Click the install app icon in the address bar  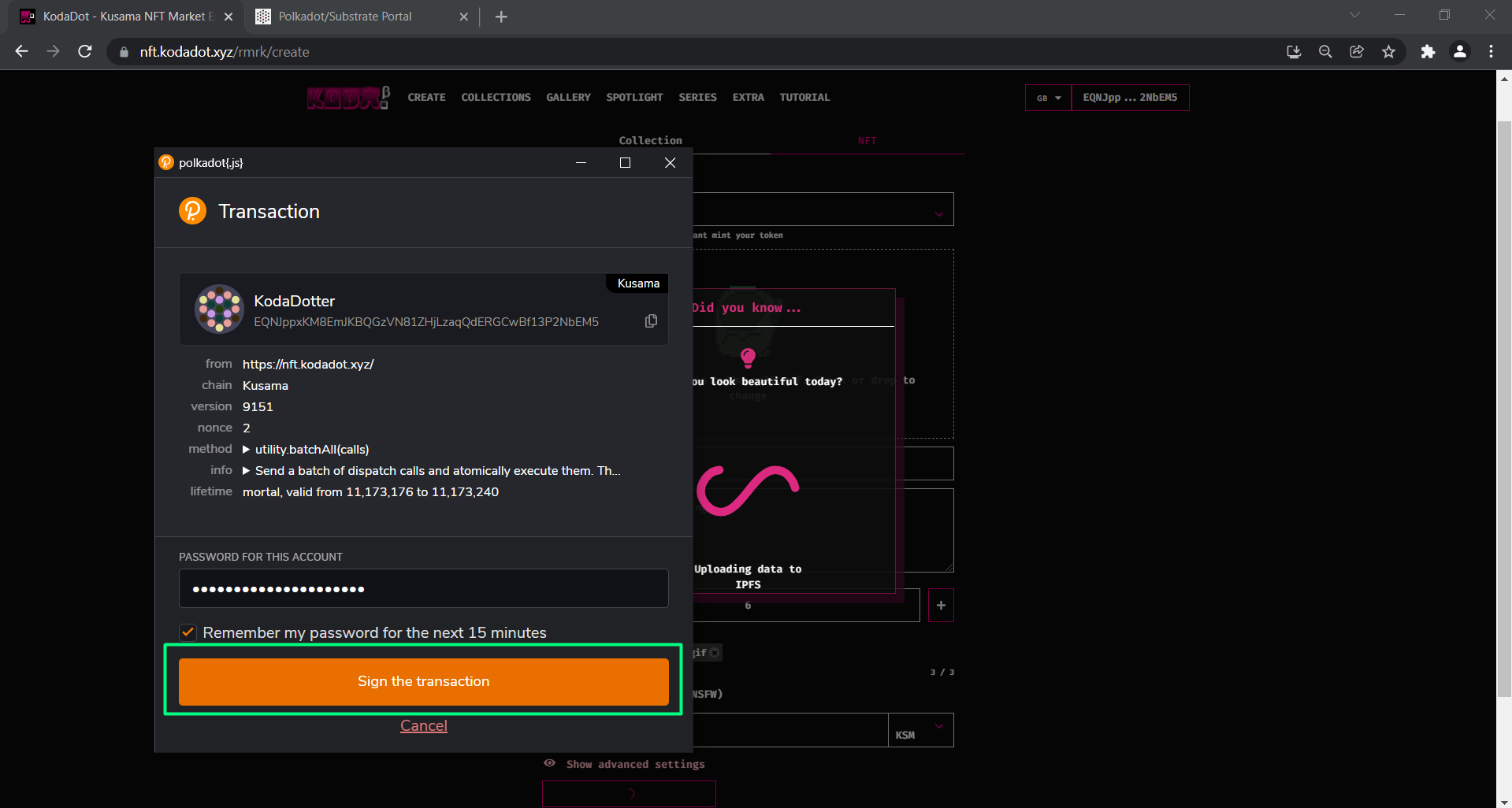click(x=1294, y=52)
